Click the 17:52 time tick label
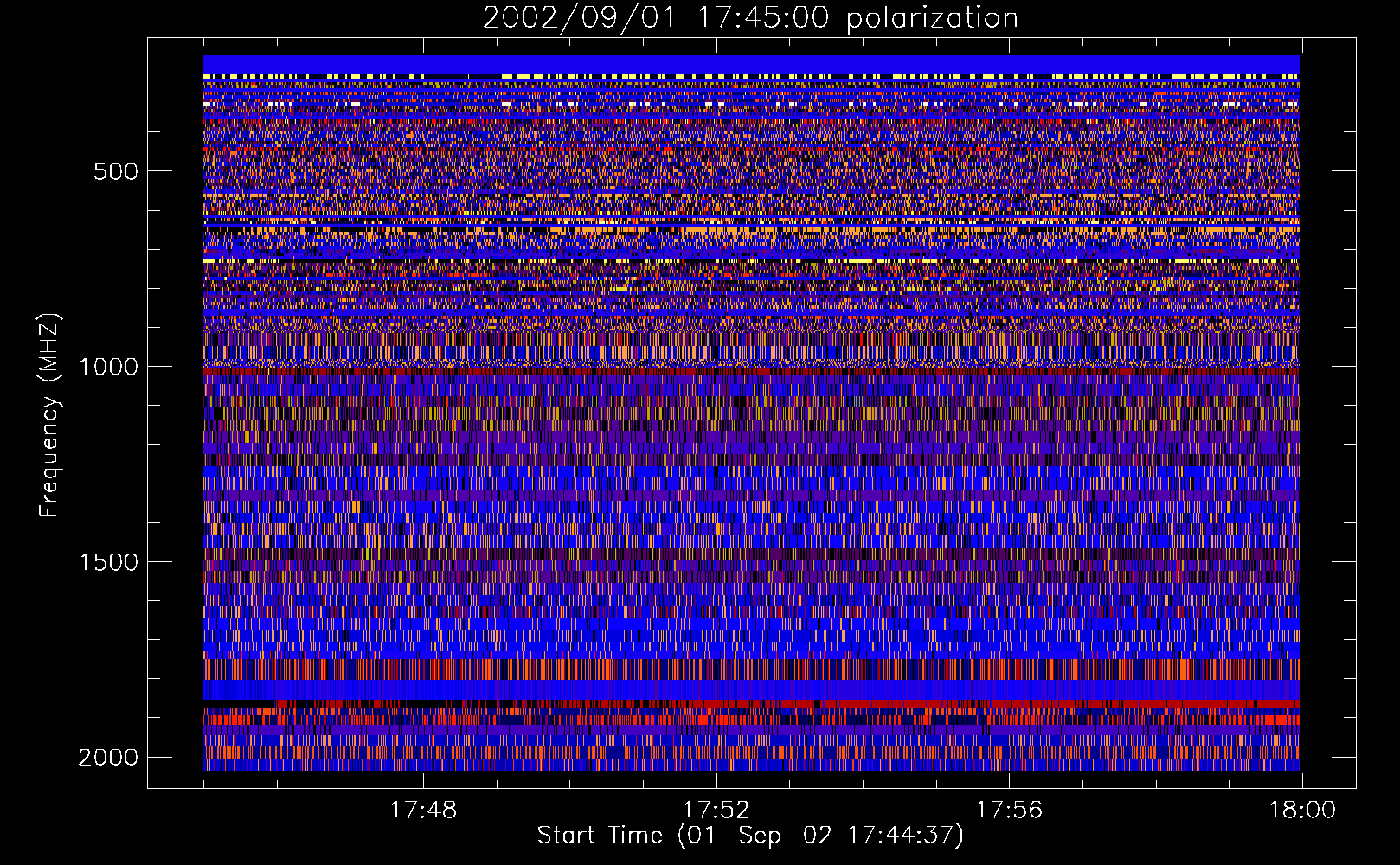This screenshot has width=1400, height=865. pyautogui.click(x=716, y=811)
